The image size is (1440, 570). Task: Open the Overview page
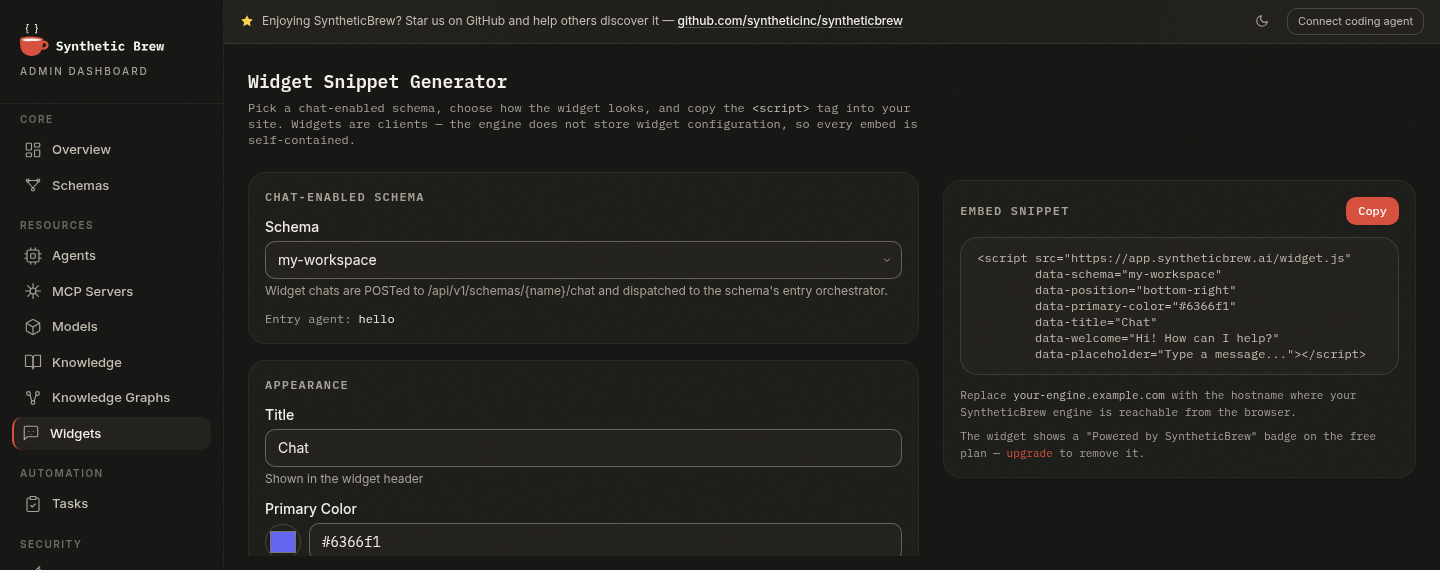(x=111, y=150)
